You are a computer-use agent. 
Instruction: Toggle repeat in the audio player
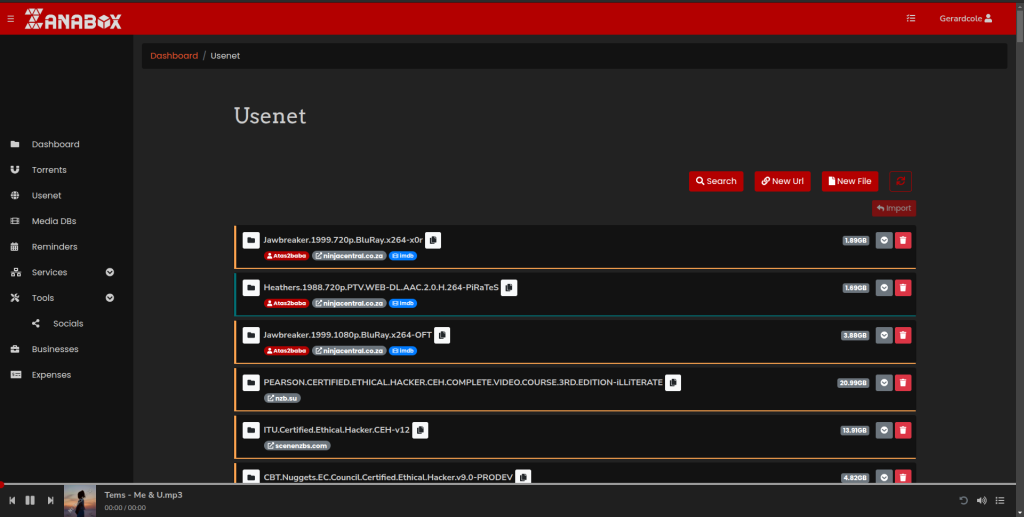pos(963,500)
